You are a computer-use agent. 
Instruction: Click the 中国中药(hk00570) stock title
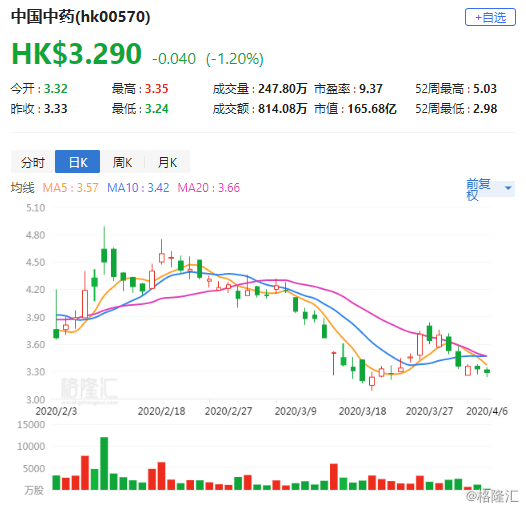click(81, 17)
